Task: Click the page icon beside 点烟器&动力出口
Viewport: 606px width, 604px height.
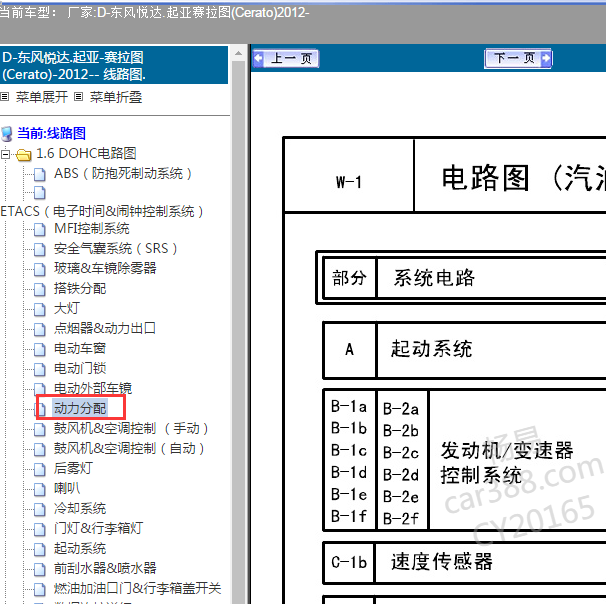Action: pyautogui.click(x=39, y=329)
